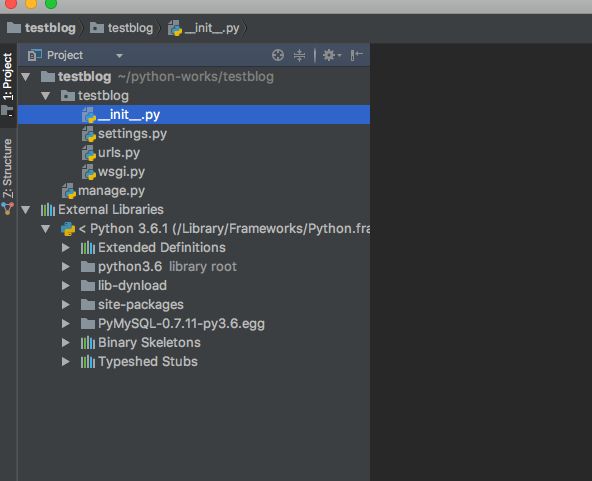Click the library icon next to Binary Skeletons

[88, 342]
